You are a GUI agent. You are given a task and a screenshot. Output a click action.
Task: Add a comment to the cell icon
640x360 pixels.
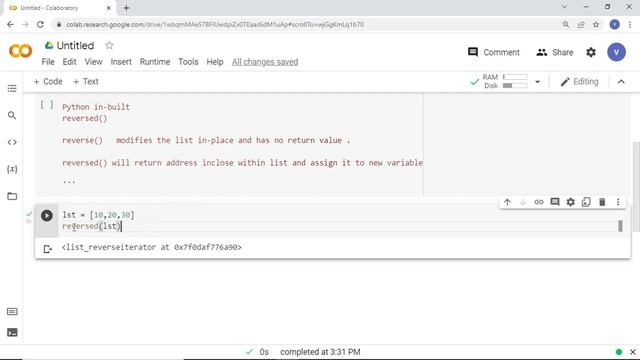pyautogui.click(x=555, y=202)
